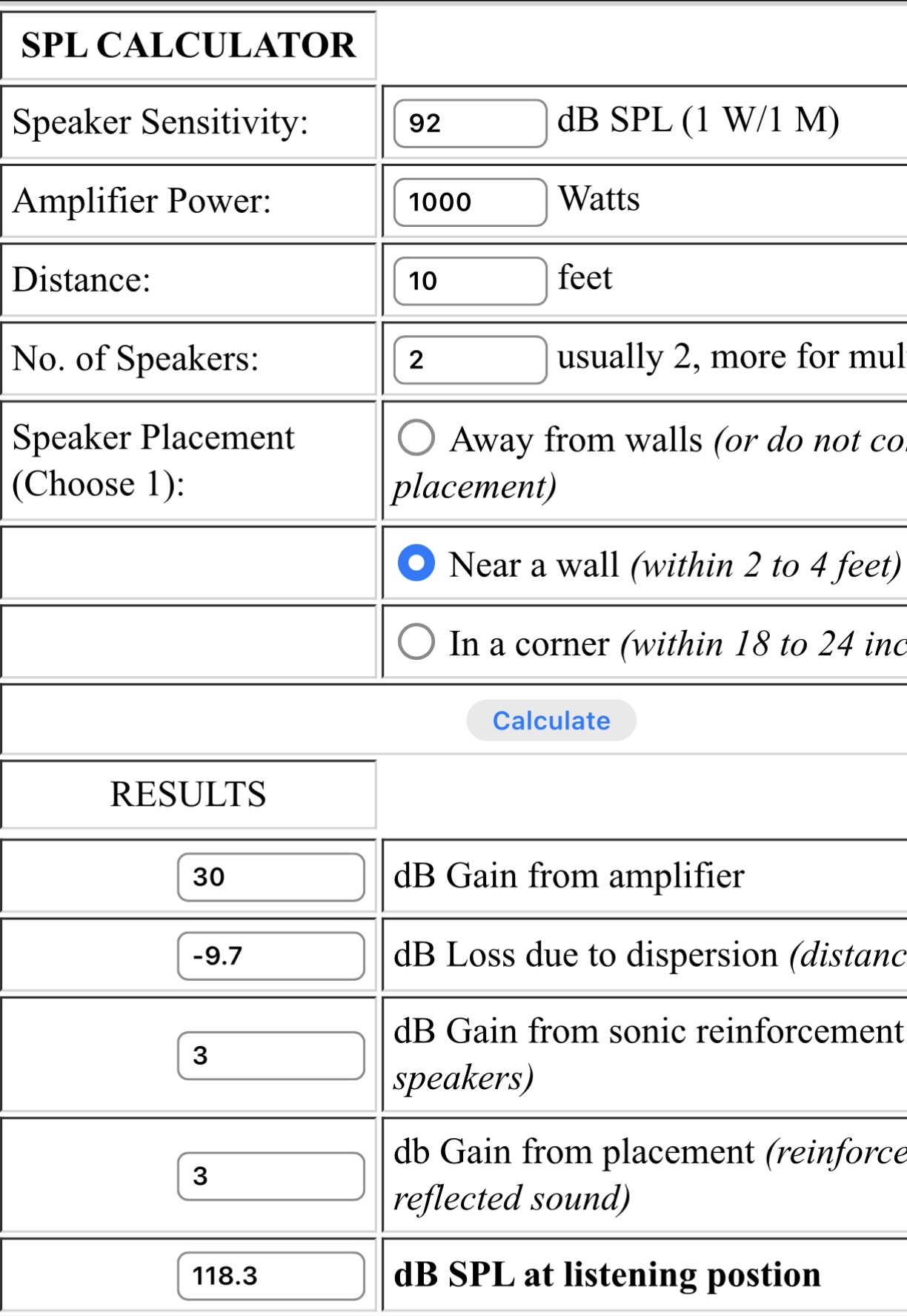This screenshot has height=1316, width=907.
Task: Click the RESULTS section heading
Action: coord(188,794)
